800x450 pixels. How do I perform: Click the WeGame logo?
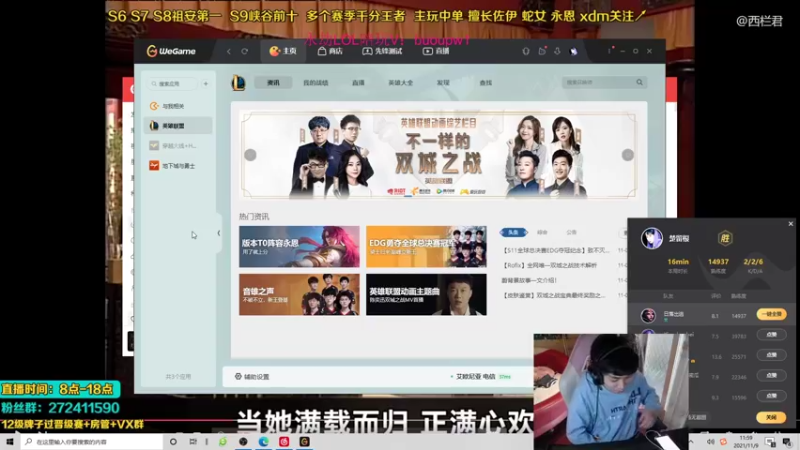tap(171, 51)
